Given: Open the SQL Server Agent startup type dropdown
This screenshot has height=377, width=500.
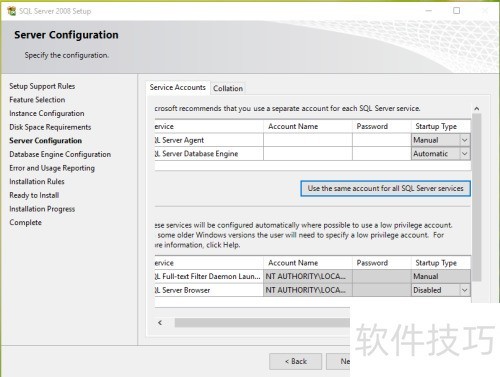Looking at the screenshot, I should (x=464, y=140).
